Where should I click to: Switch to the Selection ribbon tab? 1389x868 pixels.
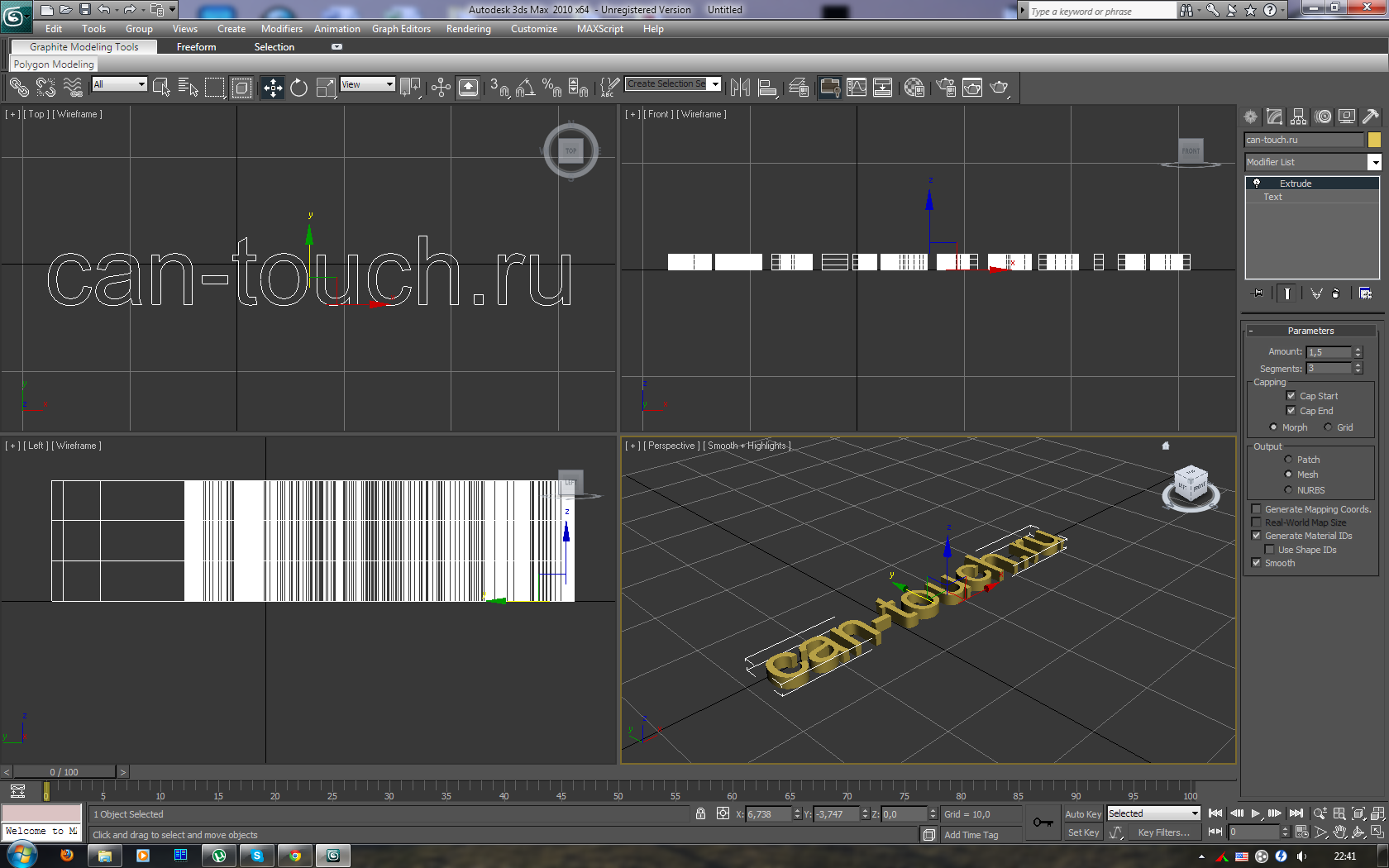(274, 47)
